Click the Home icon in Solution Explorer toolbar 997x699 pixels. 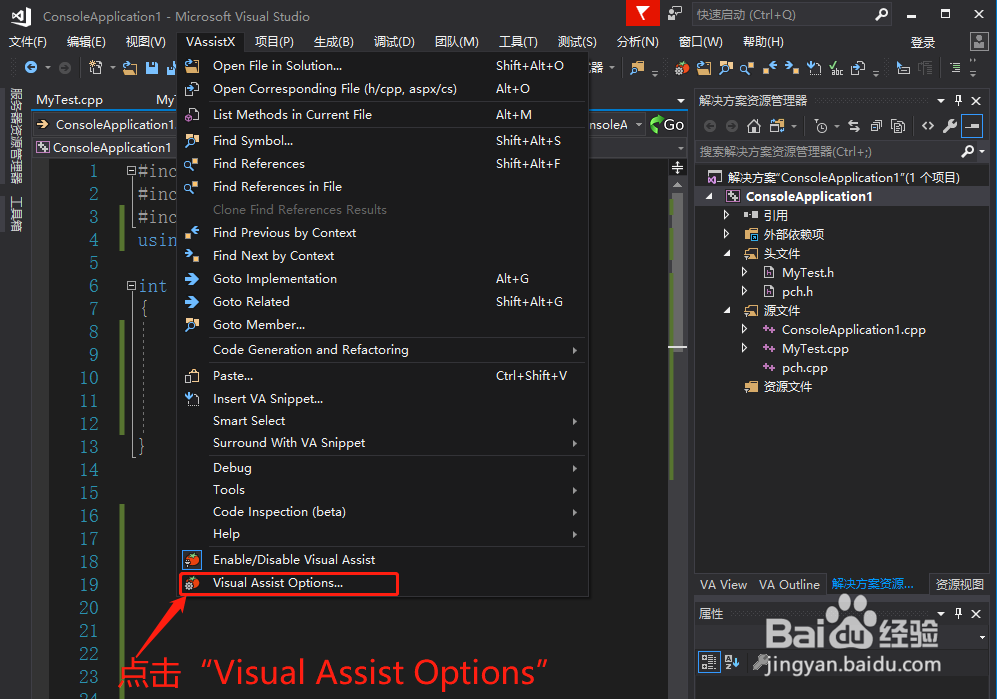753,126
